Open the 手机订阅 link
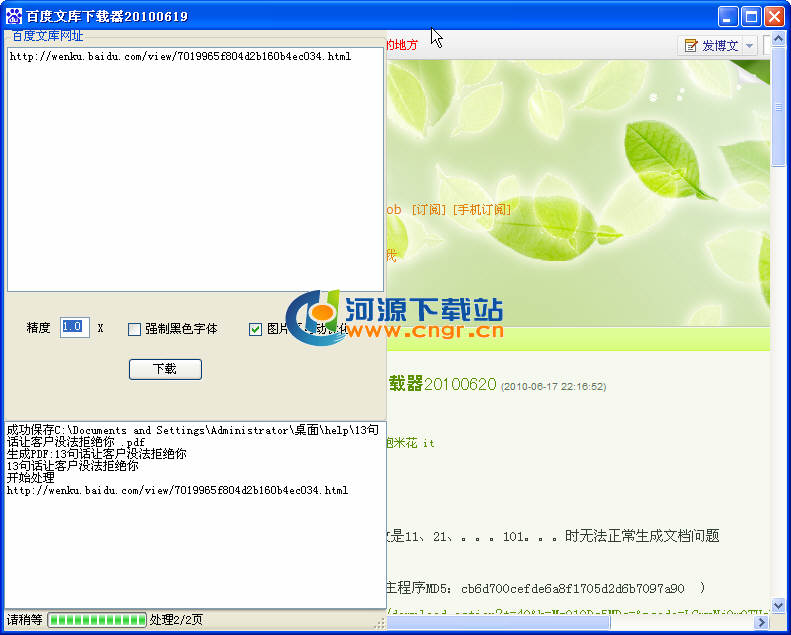The image size is (791, 635). [482, 209]
